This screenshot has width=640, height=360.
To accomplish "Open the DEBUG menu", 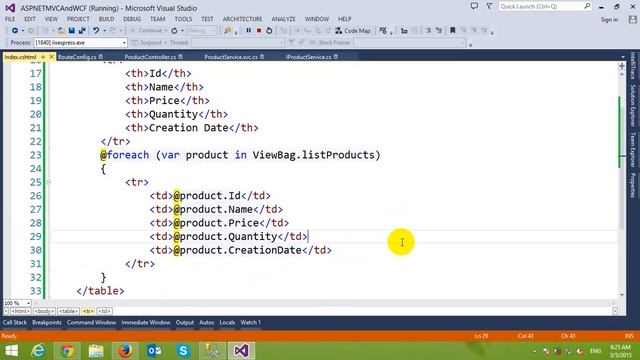I will coord(132,19).
